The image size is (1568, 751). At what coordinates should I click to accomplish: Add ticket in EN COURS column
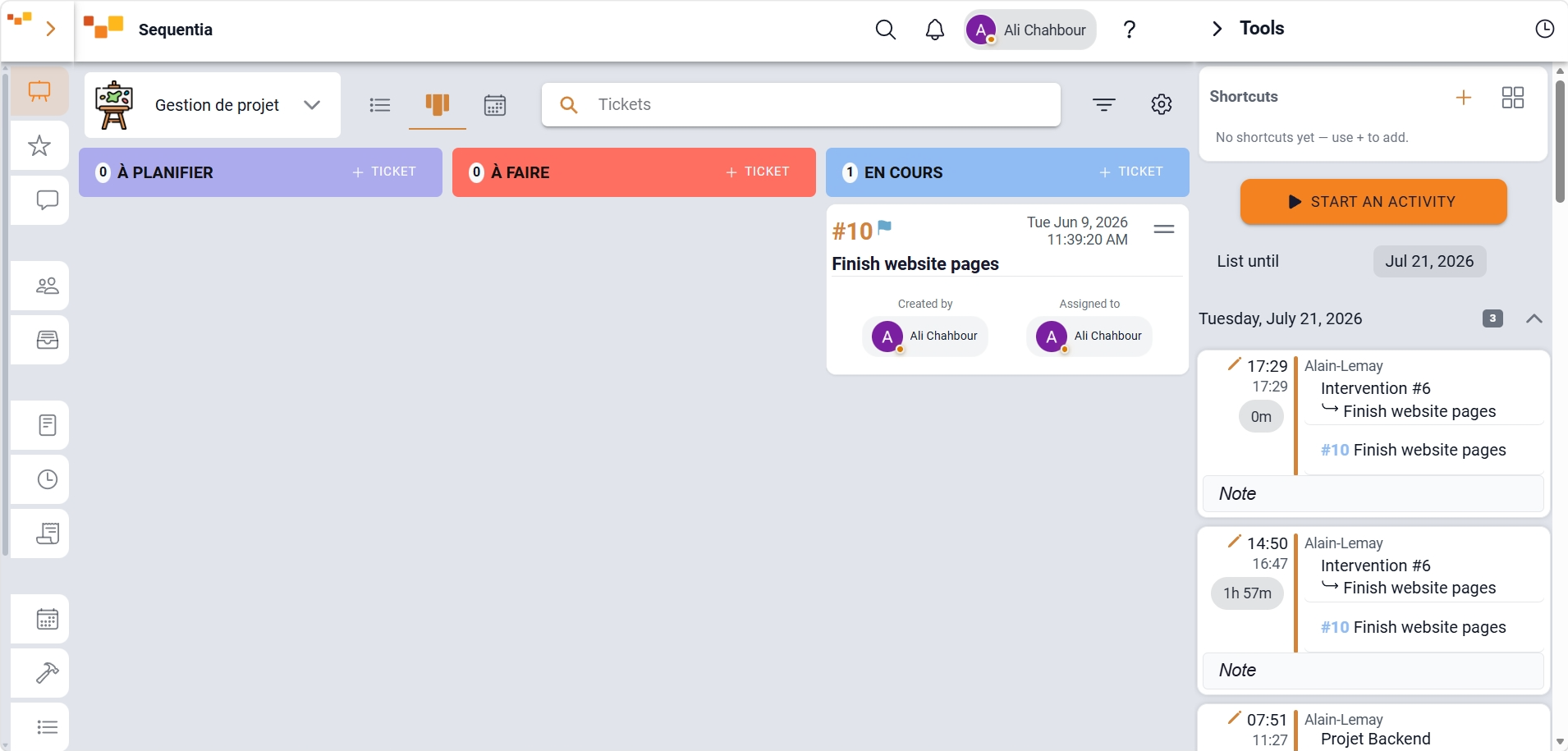[x=1131, y=172]
